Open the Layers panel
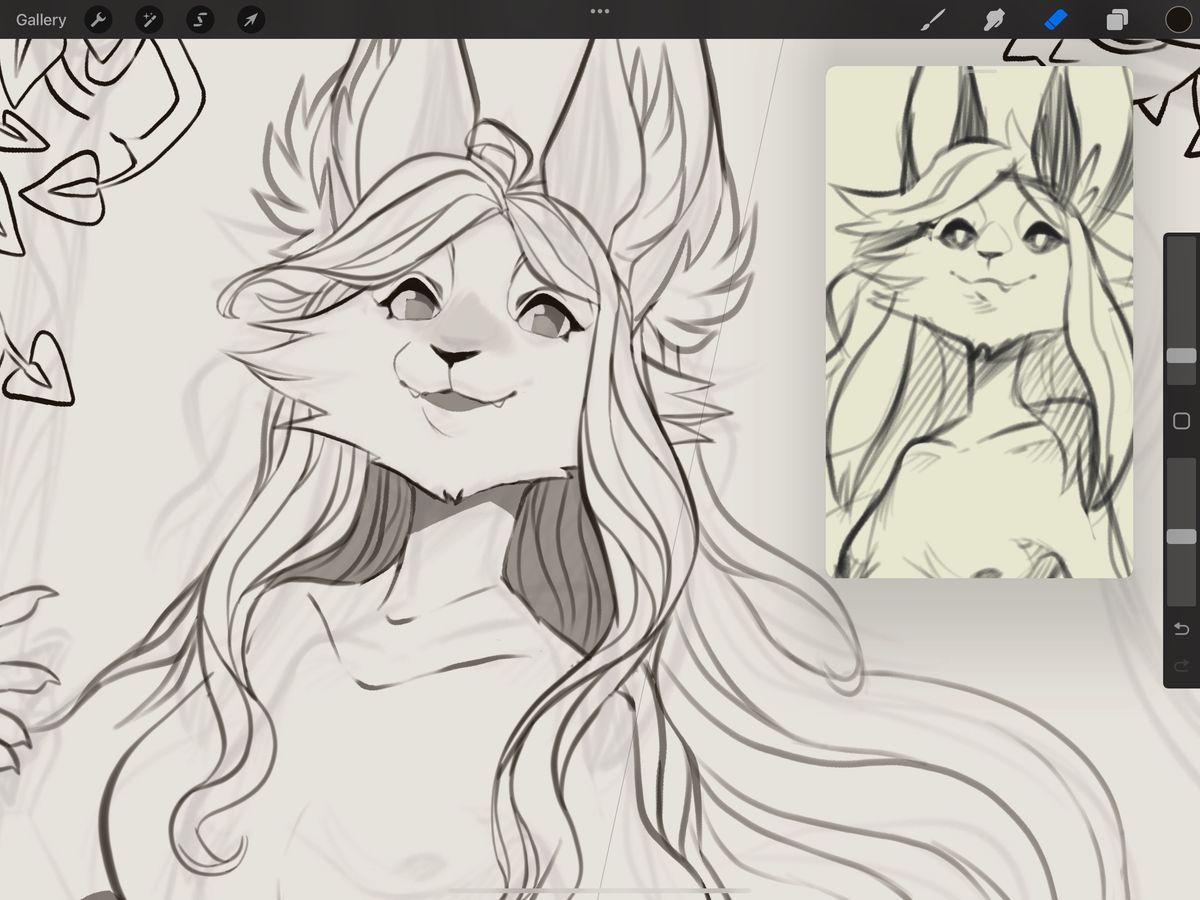This screenshot has width=1200, height=900. (1117, 19)
